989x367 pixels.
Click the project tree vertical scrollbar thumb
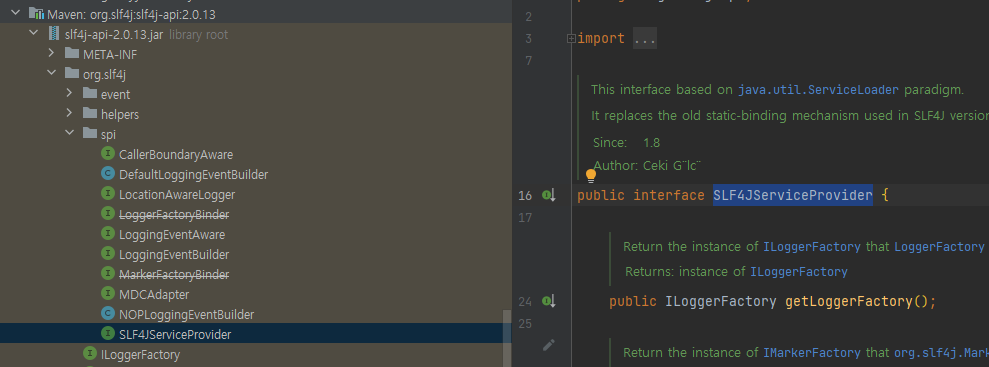point(507,338)
